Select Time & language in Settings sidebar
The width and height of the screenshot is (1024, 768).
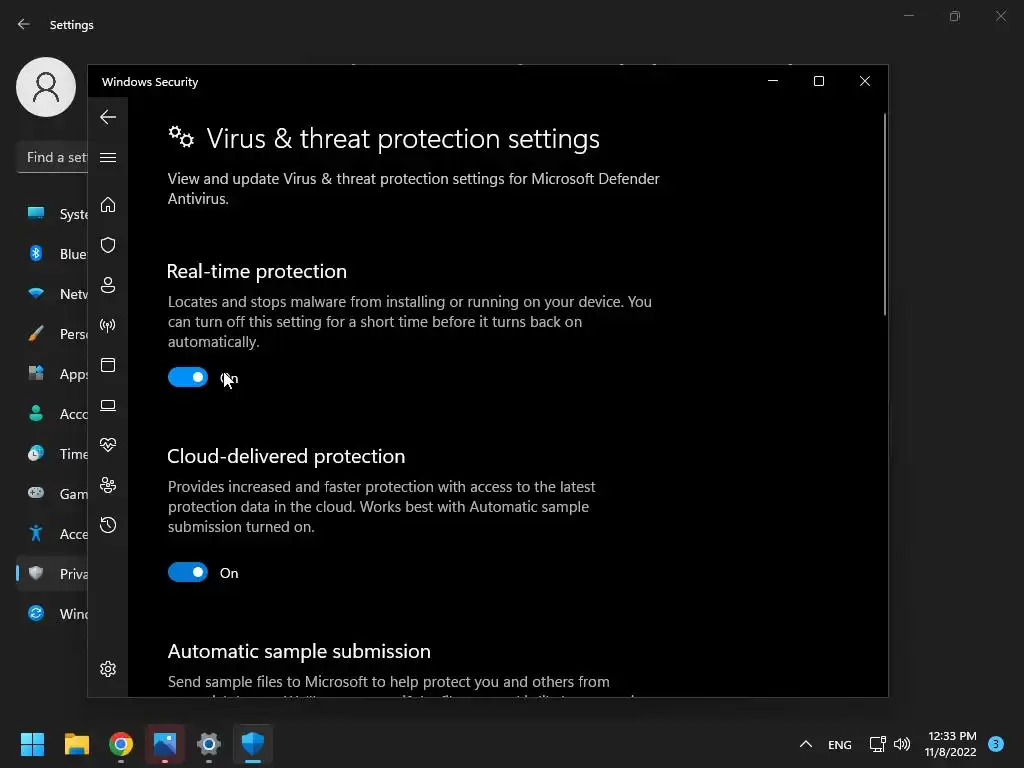pos(52,454)
